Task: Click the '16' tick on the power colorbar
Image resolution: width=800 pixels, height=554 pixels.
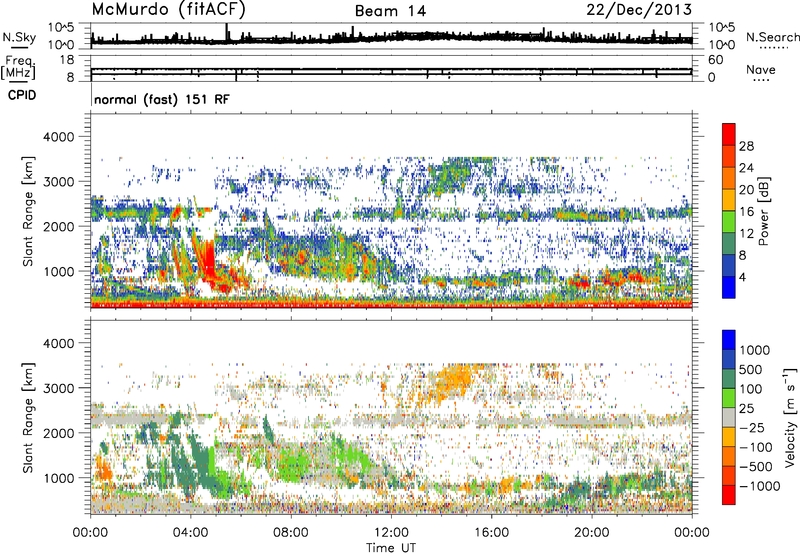Action: coord(746,212)
